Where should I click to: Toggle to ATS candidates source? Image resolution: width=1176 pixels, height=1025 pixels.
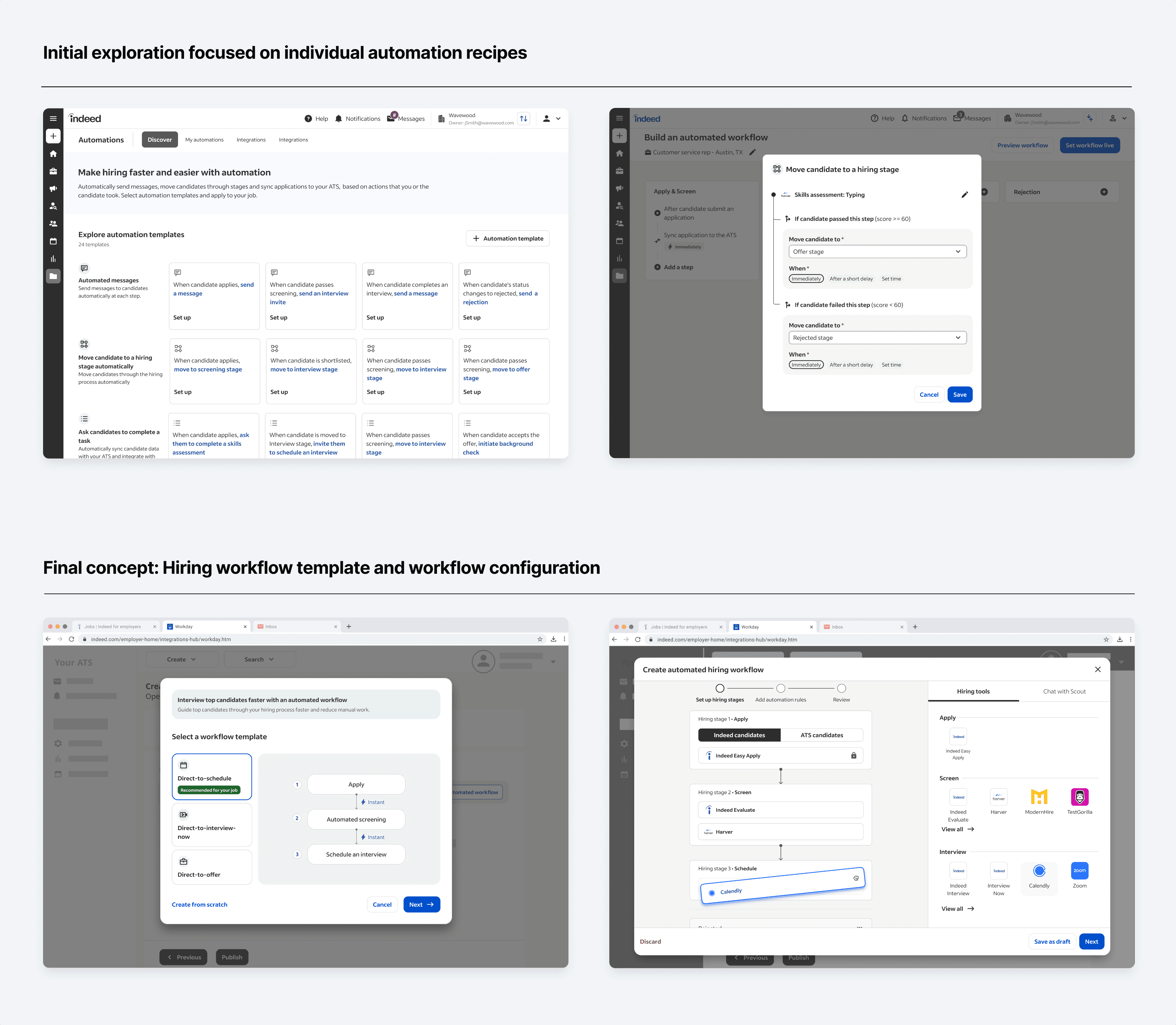(821, 735)
